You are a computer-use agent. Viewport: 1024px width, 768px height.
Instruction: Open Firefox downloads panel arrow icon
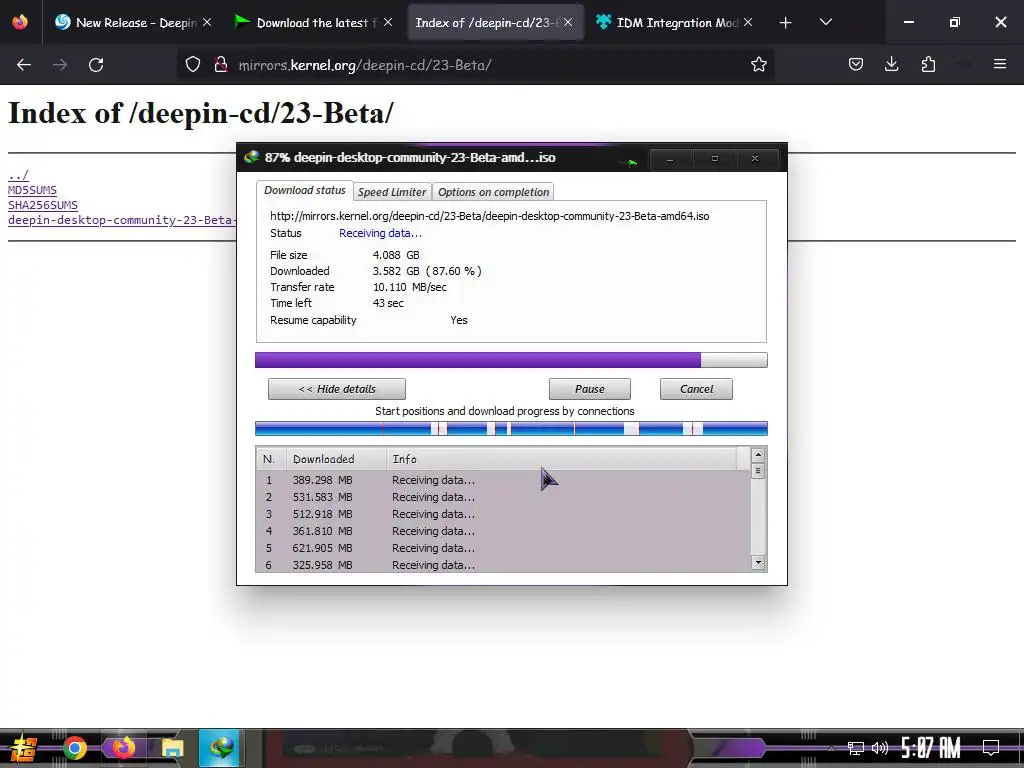pyautogui.click(x=891, y=65)
